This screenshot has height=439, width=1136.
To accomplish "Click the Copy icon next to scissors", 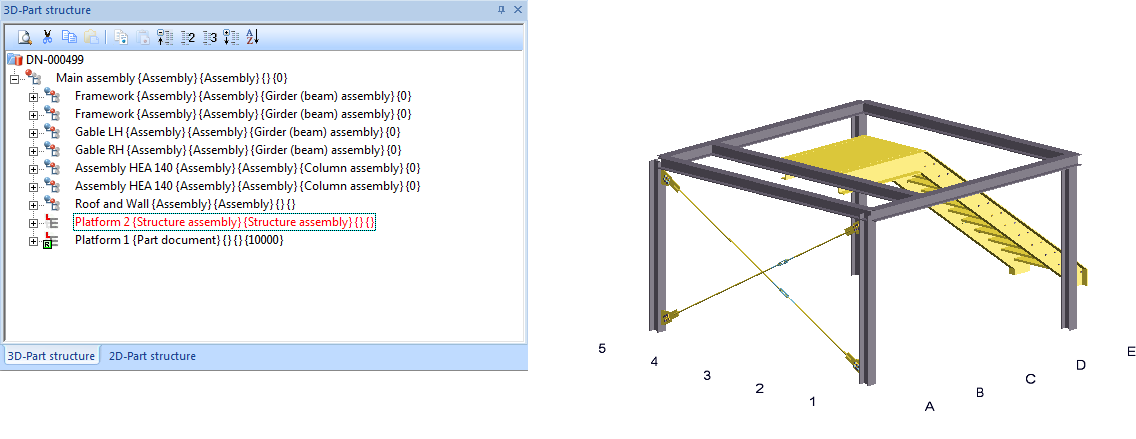I will (70, 38).
